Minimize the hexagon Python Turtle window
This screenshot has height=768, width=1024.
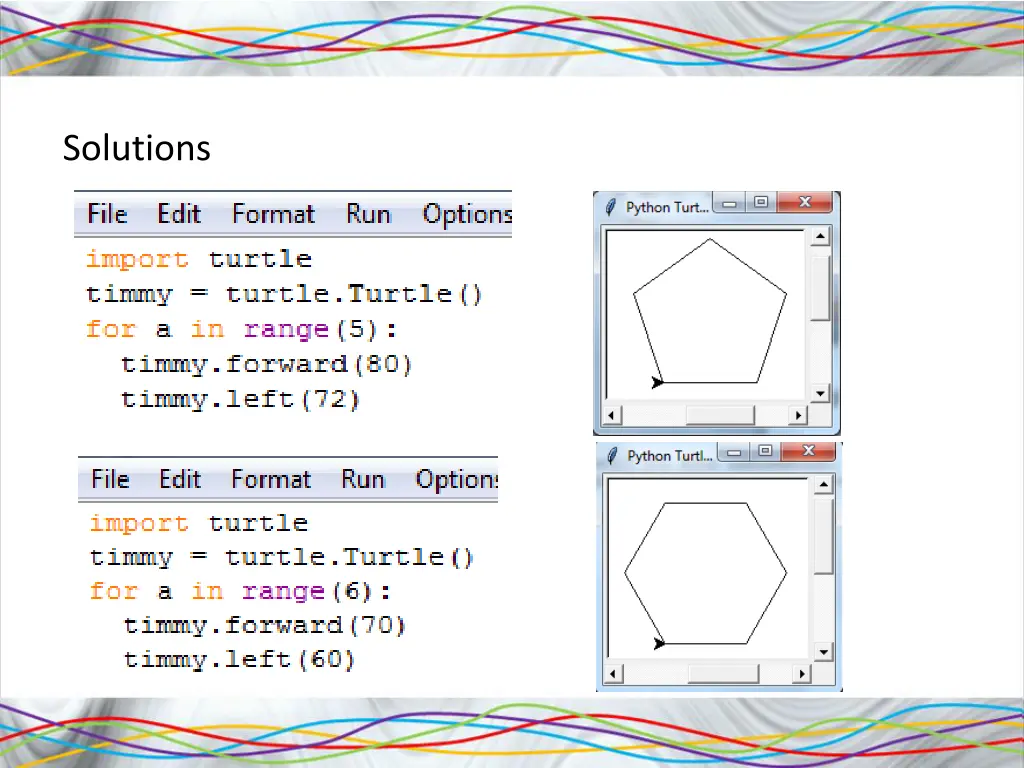[x=734, y=451]
